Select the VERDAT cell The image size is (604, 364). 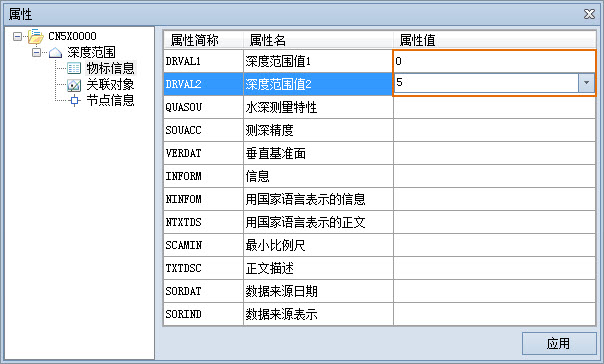pyautogui.click(x=203, y=153)
